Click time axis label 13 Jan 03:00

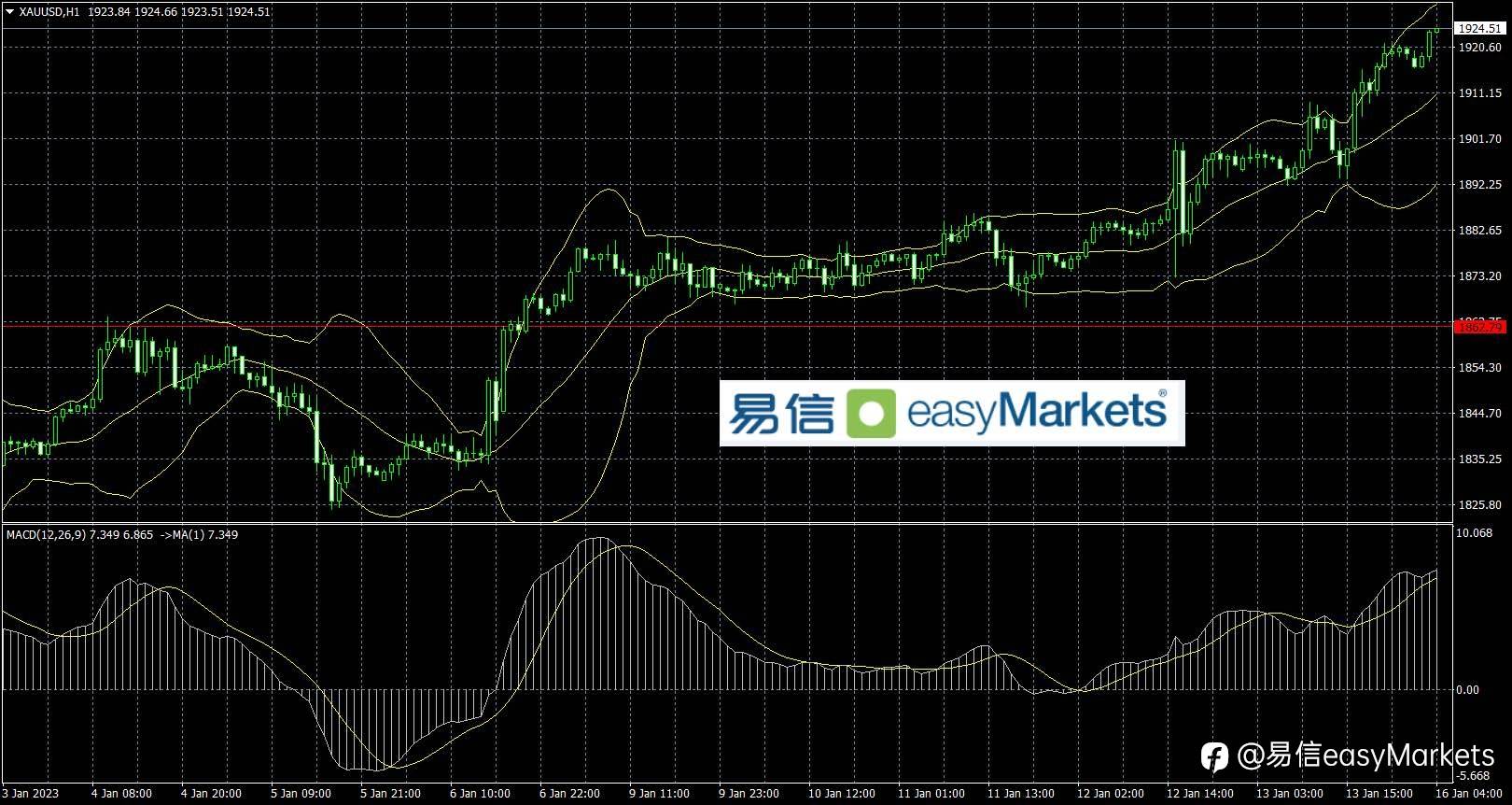click(1289, 794)
